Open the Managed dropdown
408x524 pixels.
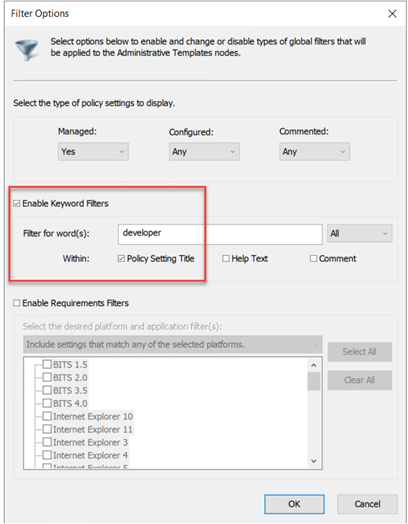[93, 152]
